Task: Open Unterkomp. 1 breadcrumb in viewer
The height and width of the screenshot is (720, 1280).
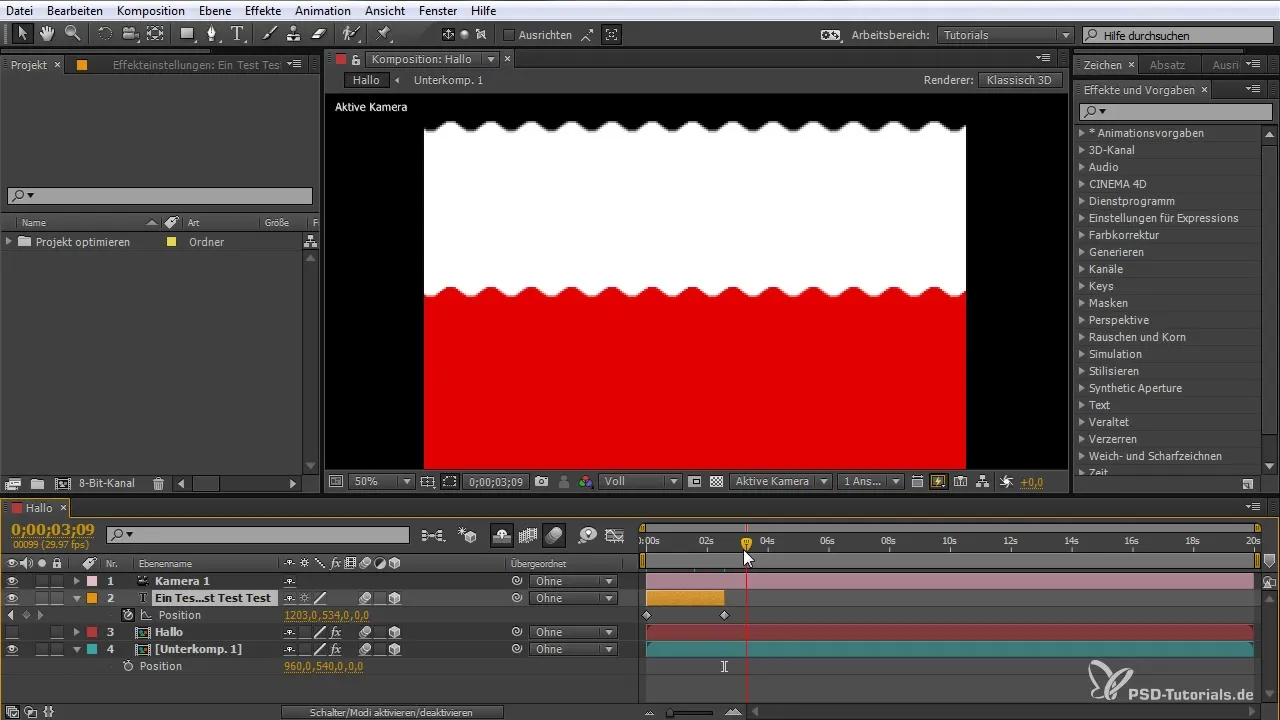Action: click(448, 80)
